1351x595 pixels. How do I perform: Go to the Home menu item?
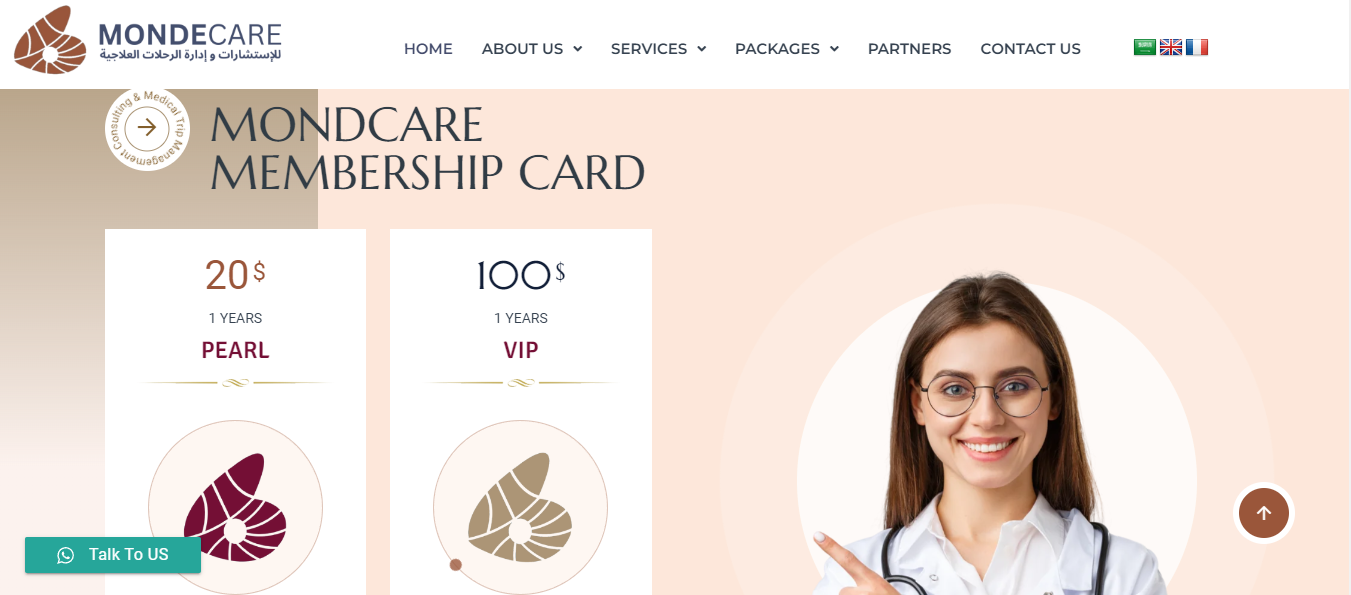428,49
